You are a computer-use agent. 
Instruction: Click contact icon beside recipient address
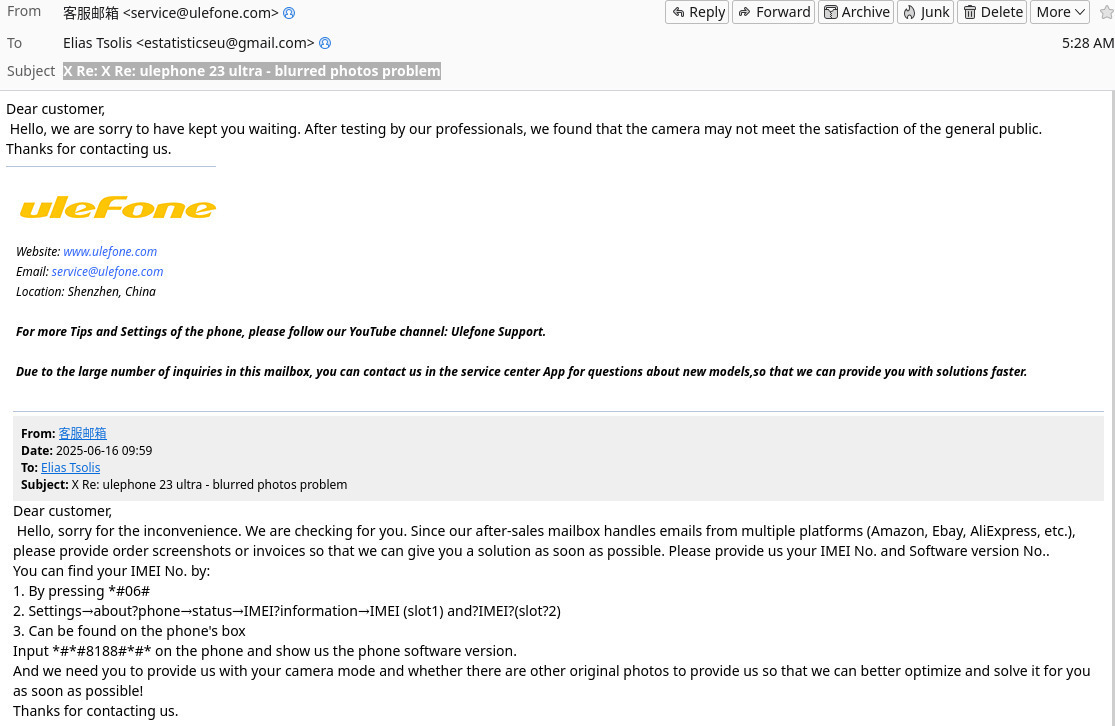325,43
